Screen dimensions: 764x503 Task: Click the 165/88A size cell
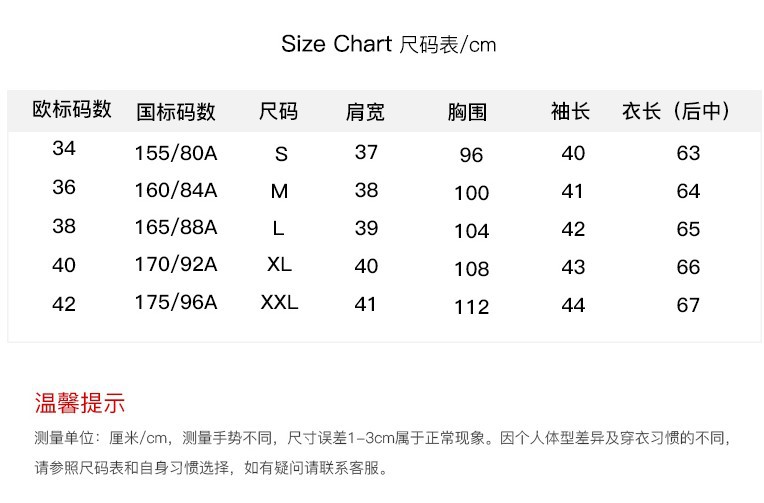(175, 228)
